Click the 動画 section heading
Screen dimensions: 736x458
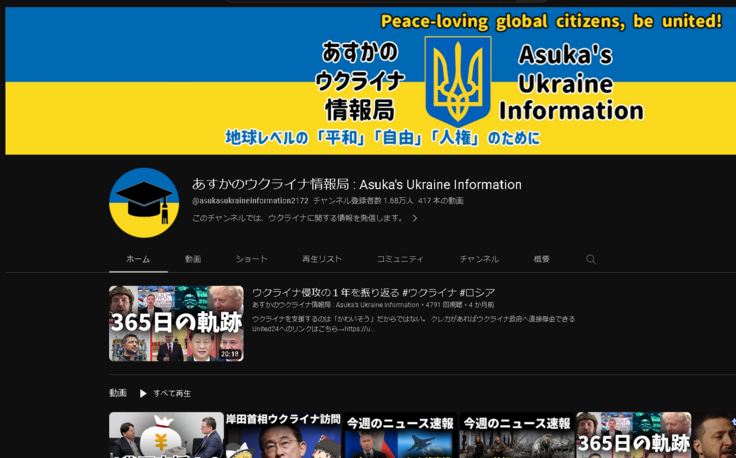pos(118,393)
